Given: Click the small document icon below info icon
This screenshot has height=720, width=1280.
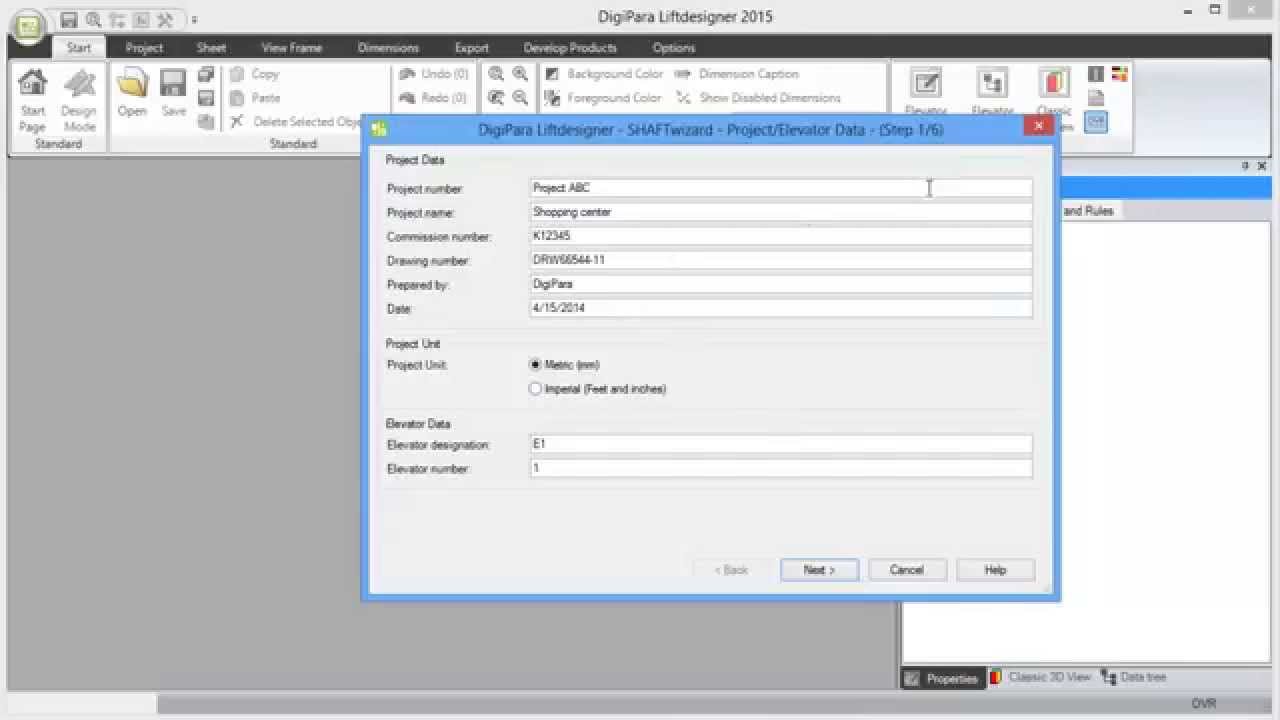Looking at the screenshot, I should (1096, 98).
